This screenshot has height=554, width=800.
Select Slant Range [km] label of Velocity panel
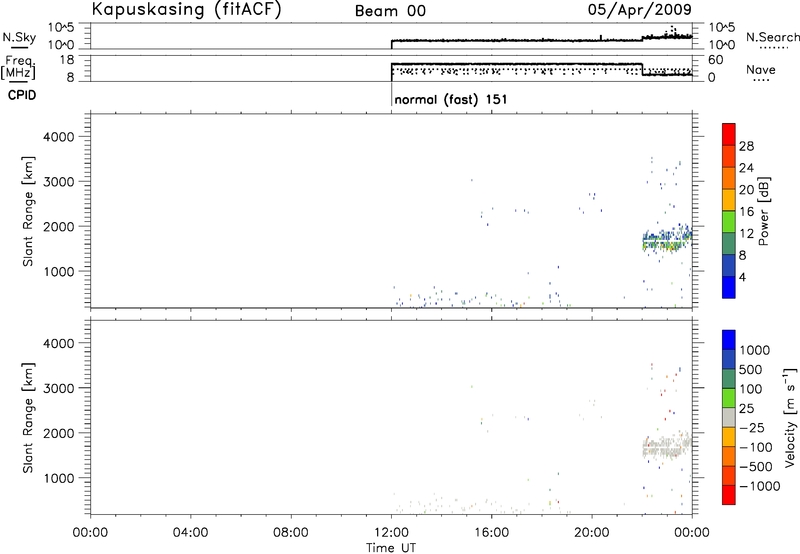pos(28,418)
